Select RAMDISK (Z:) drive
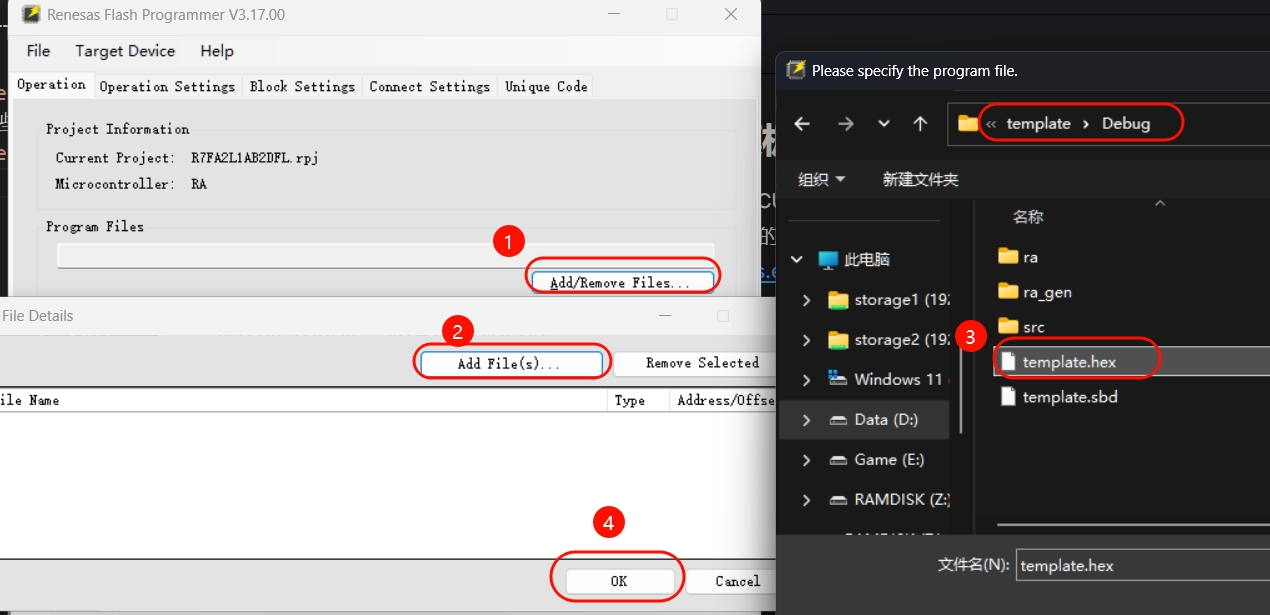The height and width of the screenshot is (615, 1270). [x=888, y=500]
